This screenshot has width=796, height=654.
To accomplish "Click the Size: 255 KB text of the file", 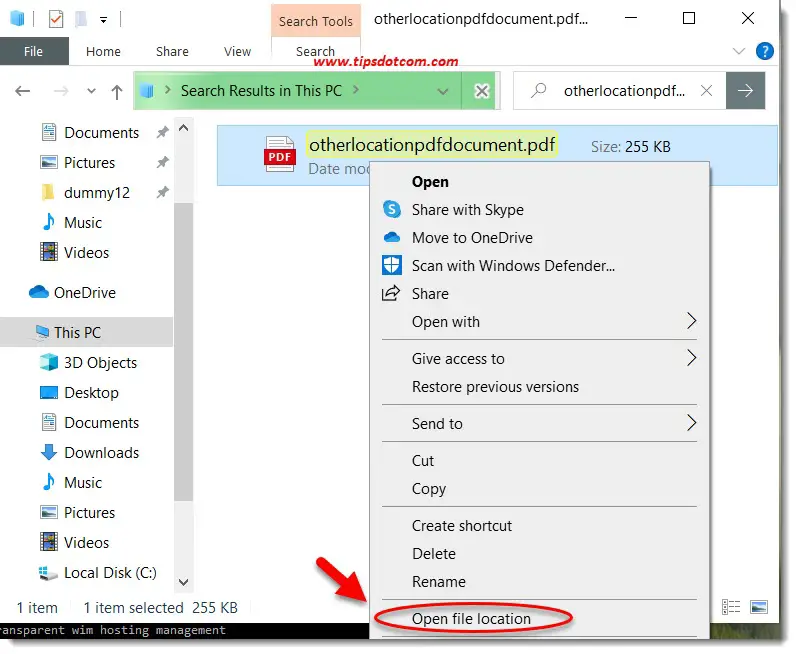I will coord(631,147).
